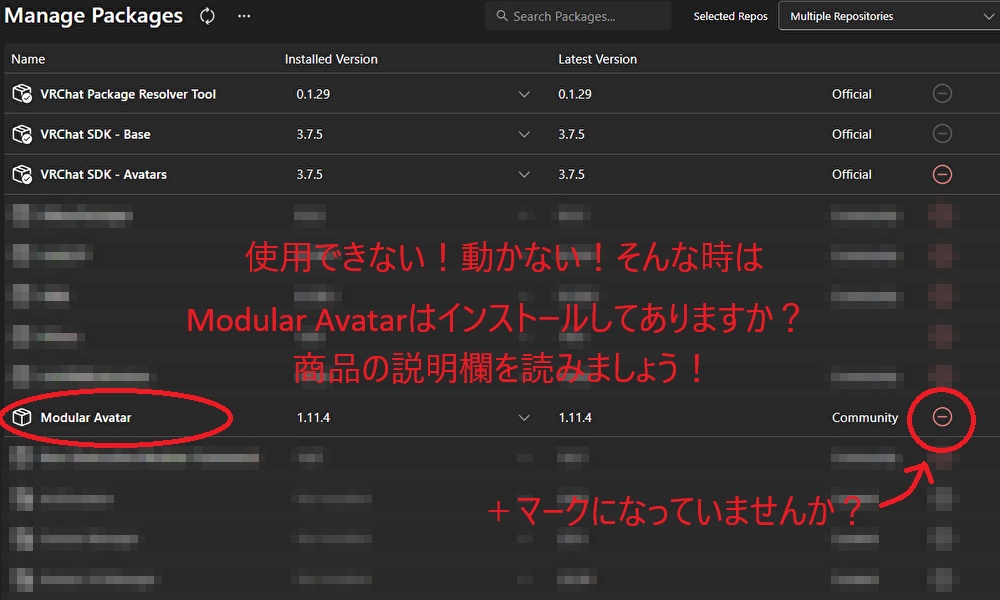The image size is (1000, 600).
Task: Remove Modular Avatar using its minus icon
Action: (x=942, y=417)
